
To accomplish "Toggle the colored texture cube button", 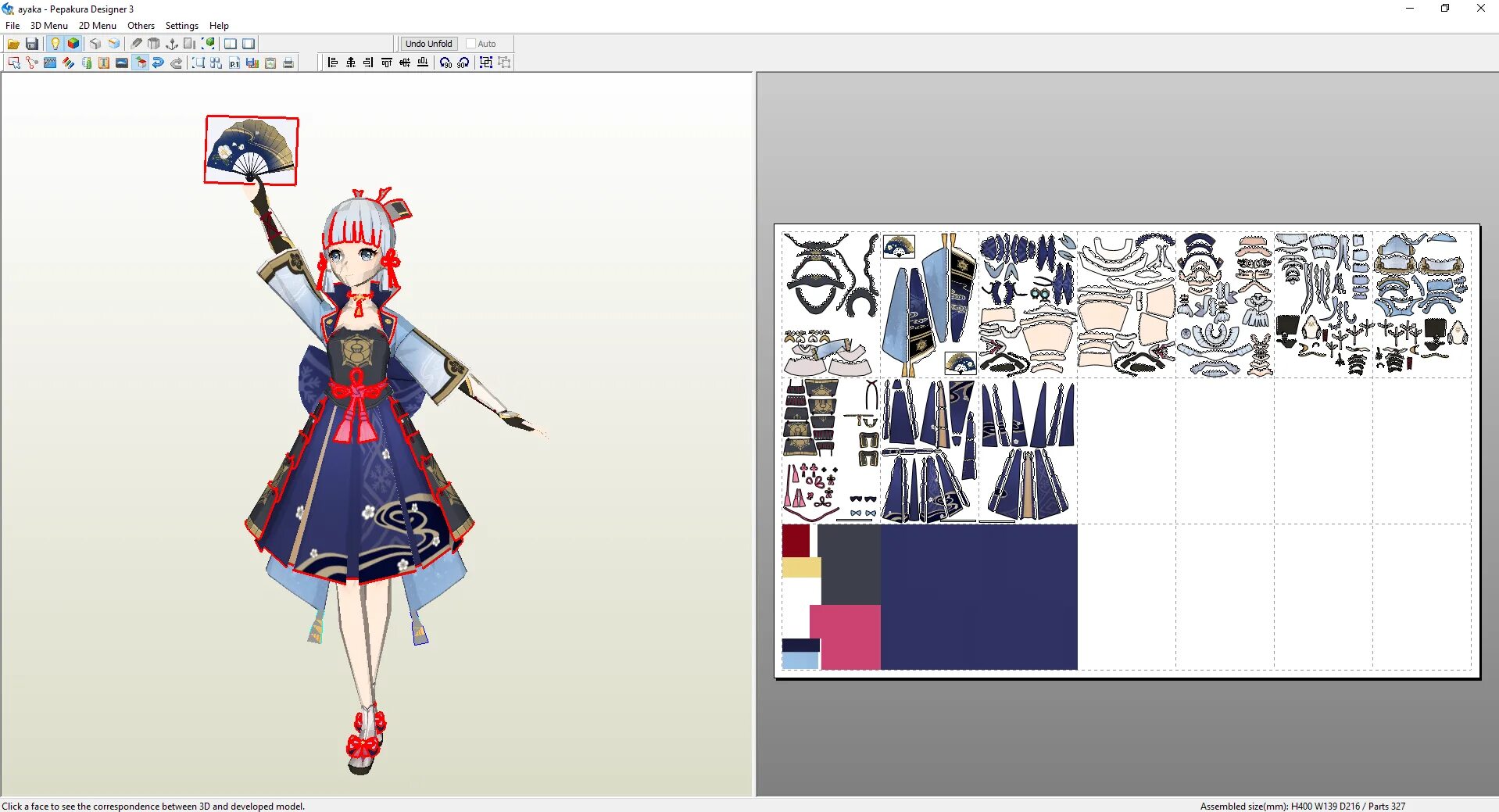I will pos(73,44).
